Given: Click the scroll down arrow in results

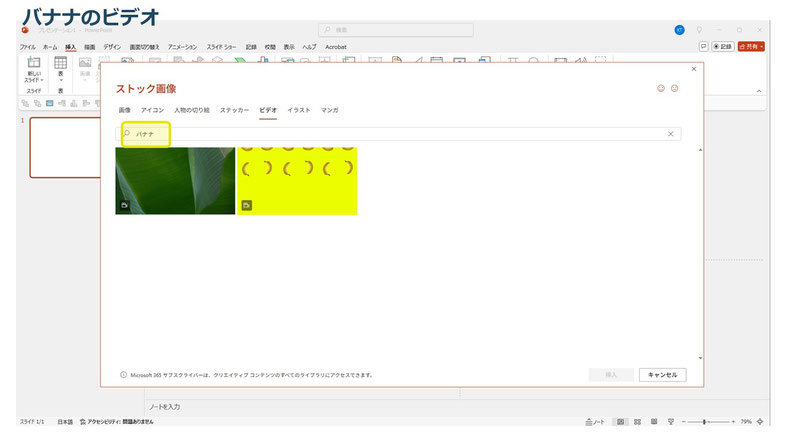Looking at the screenshot, I should pos(700,358).
